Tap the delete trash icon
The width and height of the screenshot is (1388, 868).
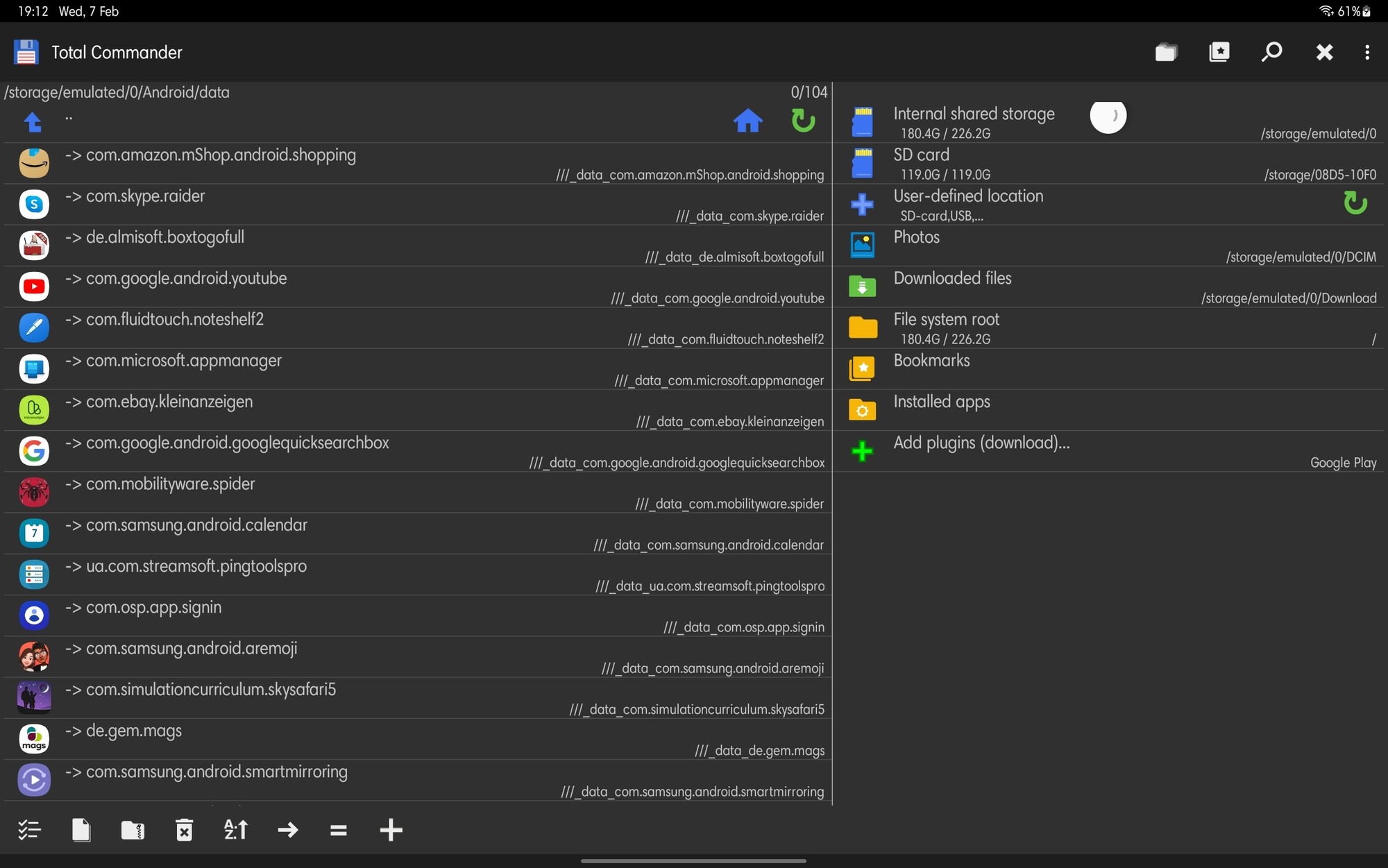184,830
